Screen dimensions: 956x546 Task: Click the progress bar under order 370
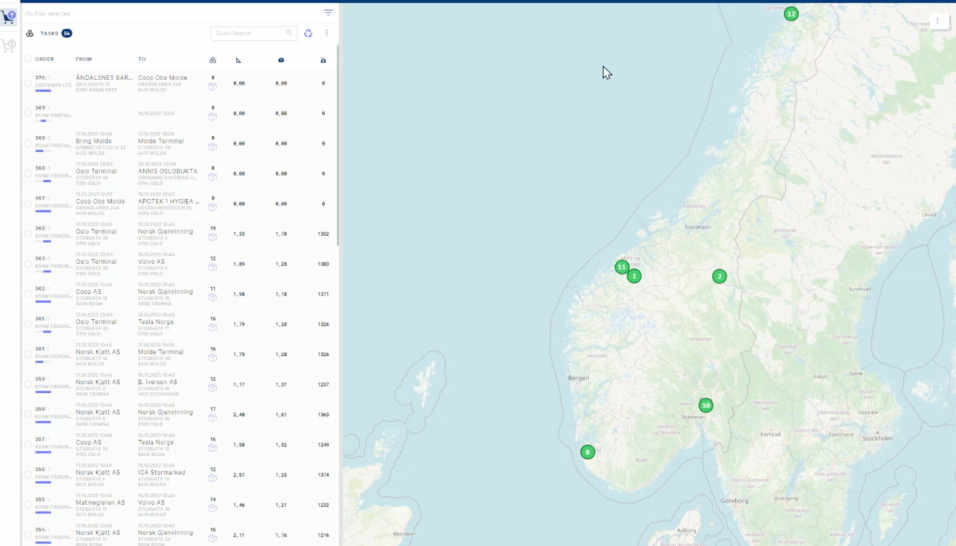click(x=43, y=90)
